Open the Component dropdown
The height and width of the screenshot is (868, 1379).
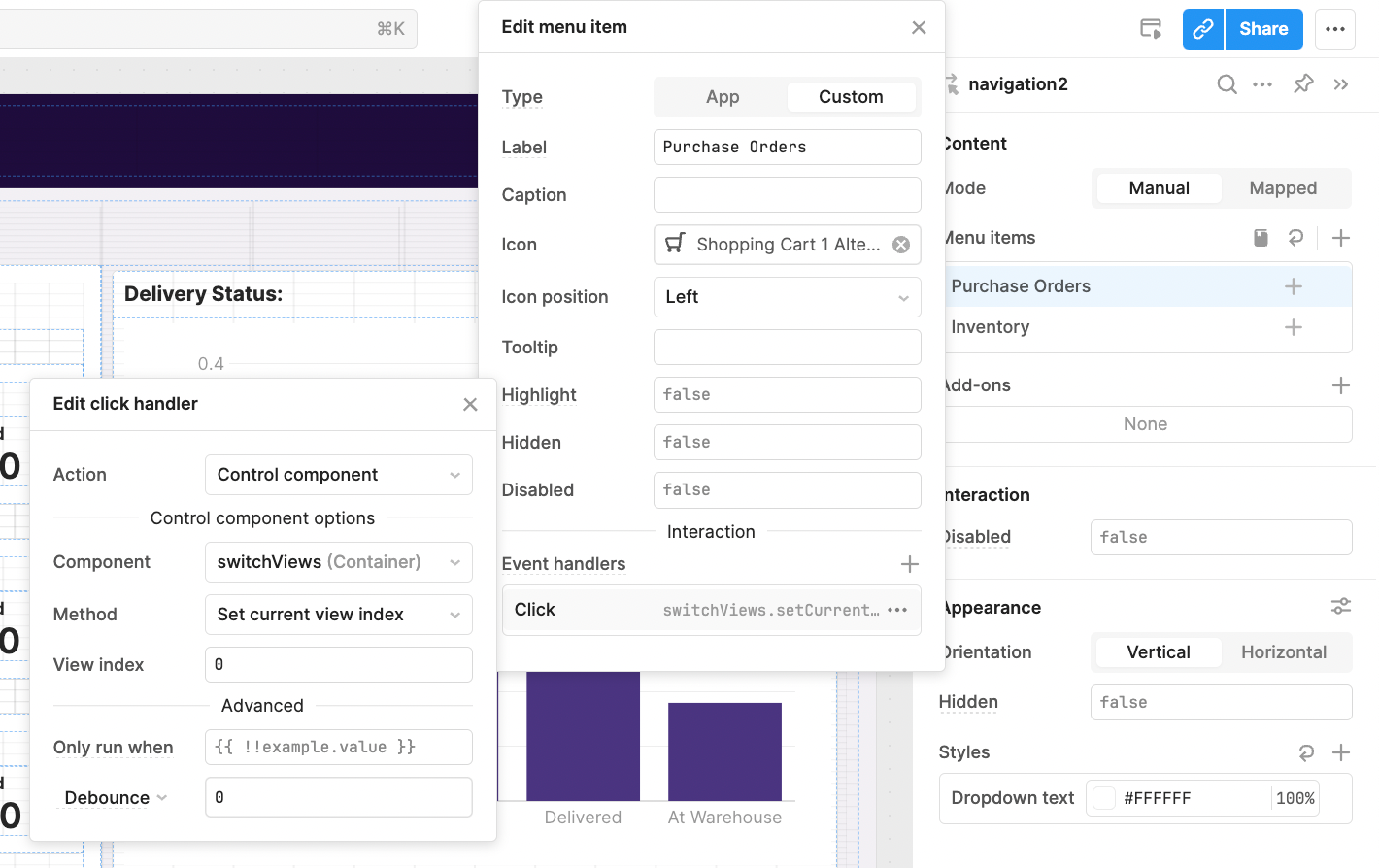(338, 562)
